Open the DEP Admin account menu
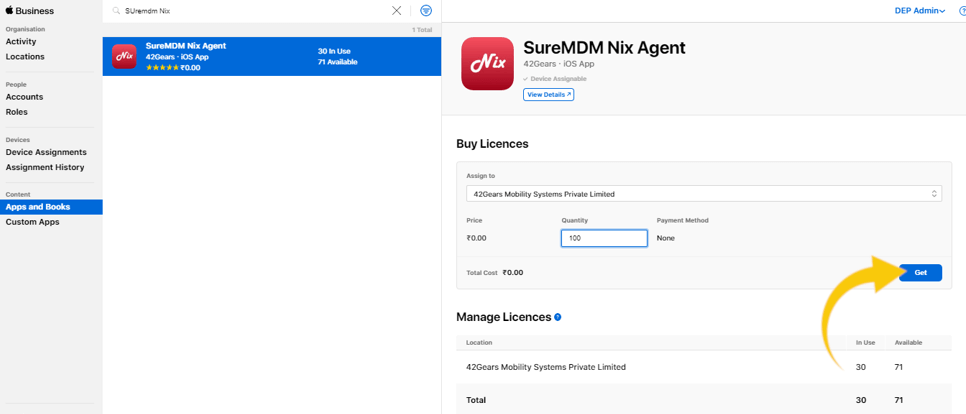966x414 pixels. [920, 10]
